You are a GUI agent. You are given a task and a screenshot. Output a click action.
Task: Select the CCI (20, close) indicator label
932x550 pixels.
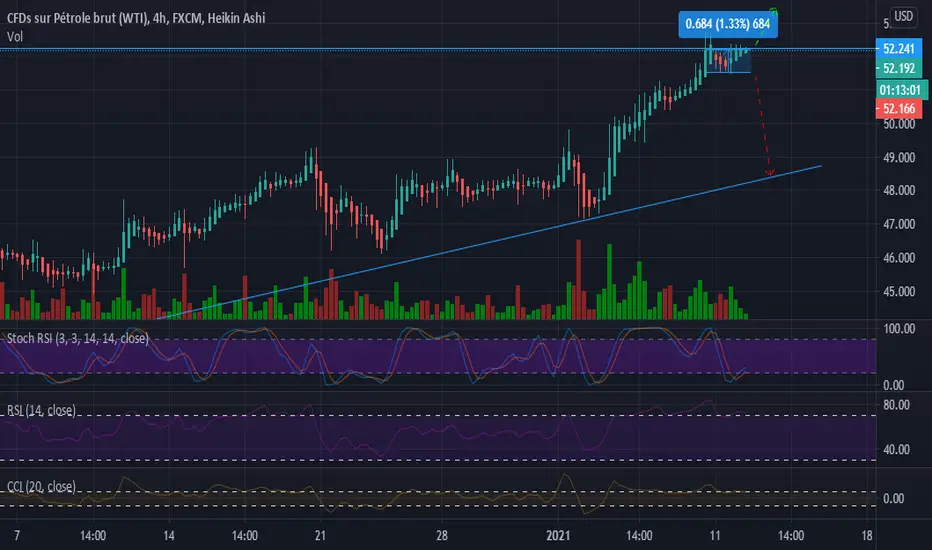pos(41,486)
